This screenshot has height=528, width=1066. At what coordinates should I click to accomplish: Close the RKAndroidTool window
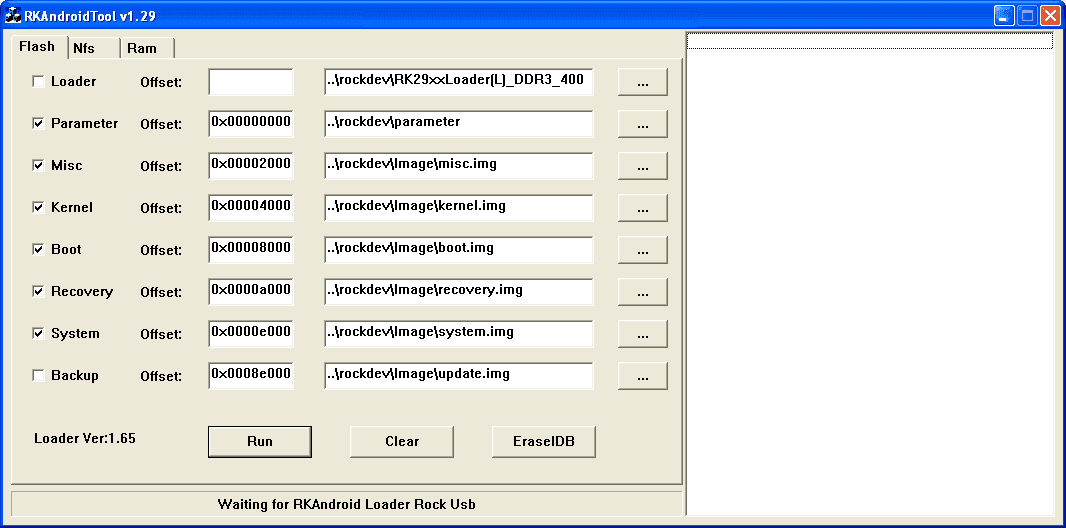pyautogui.click(x=1050, y=15)
